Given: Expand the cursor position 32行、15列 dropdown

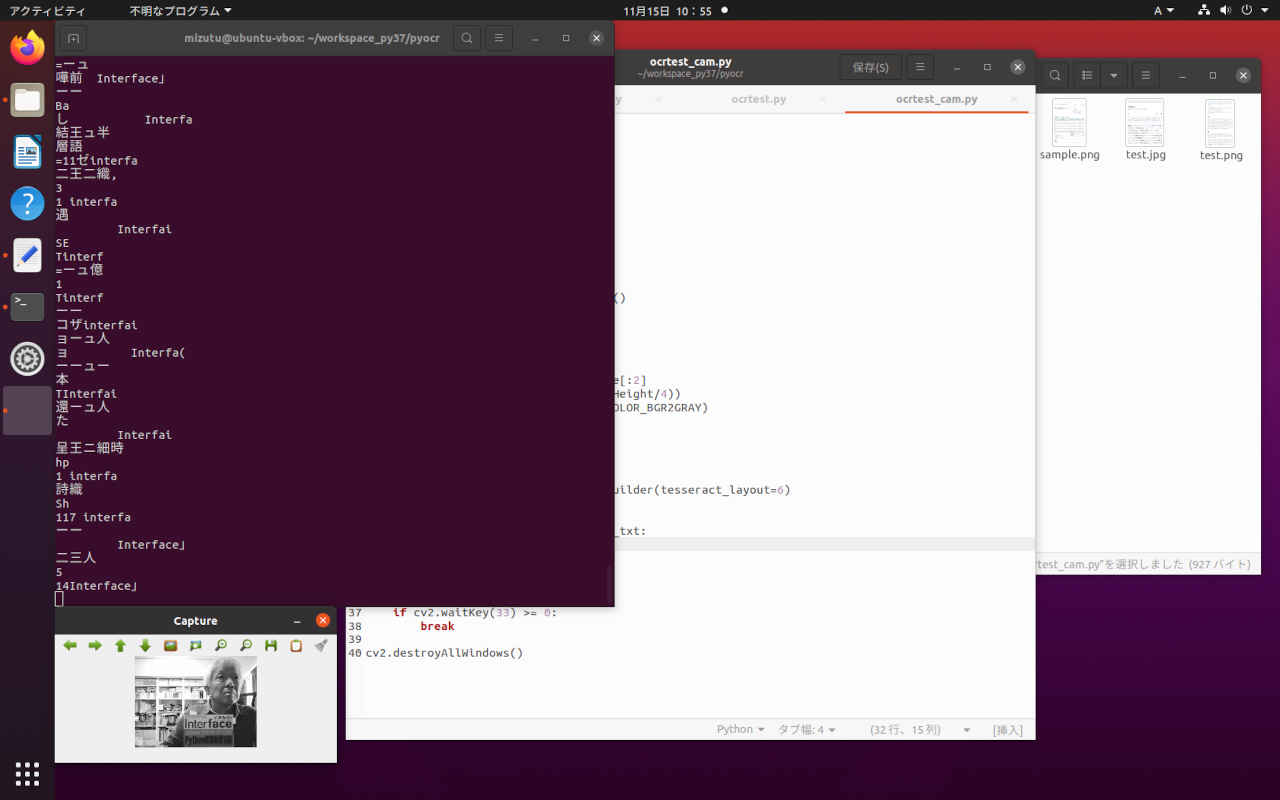Looking at the screenshot, I should 919,730.
